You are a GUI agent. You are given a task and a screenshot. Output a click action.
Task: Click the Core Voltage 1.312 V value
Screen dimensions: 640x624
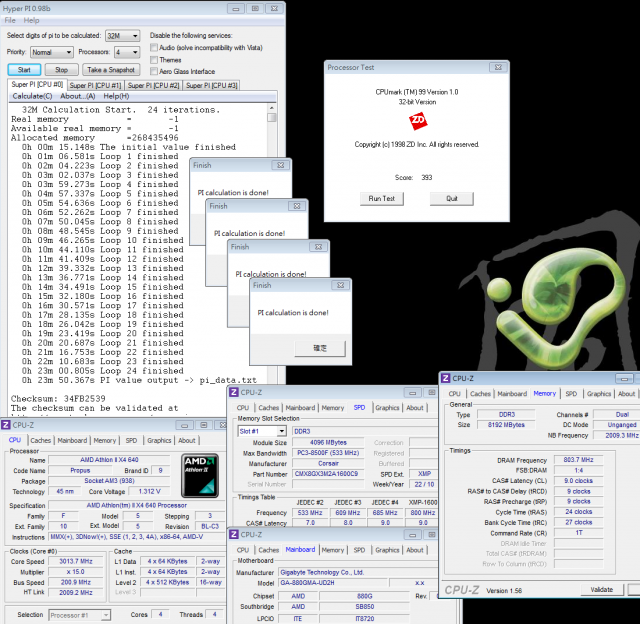pyautogui.click(x=149, y=491)
